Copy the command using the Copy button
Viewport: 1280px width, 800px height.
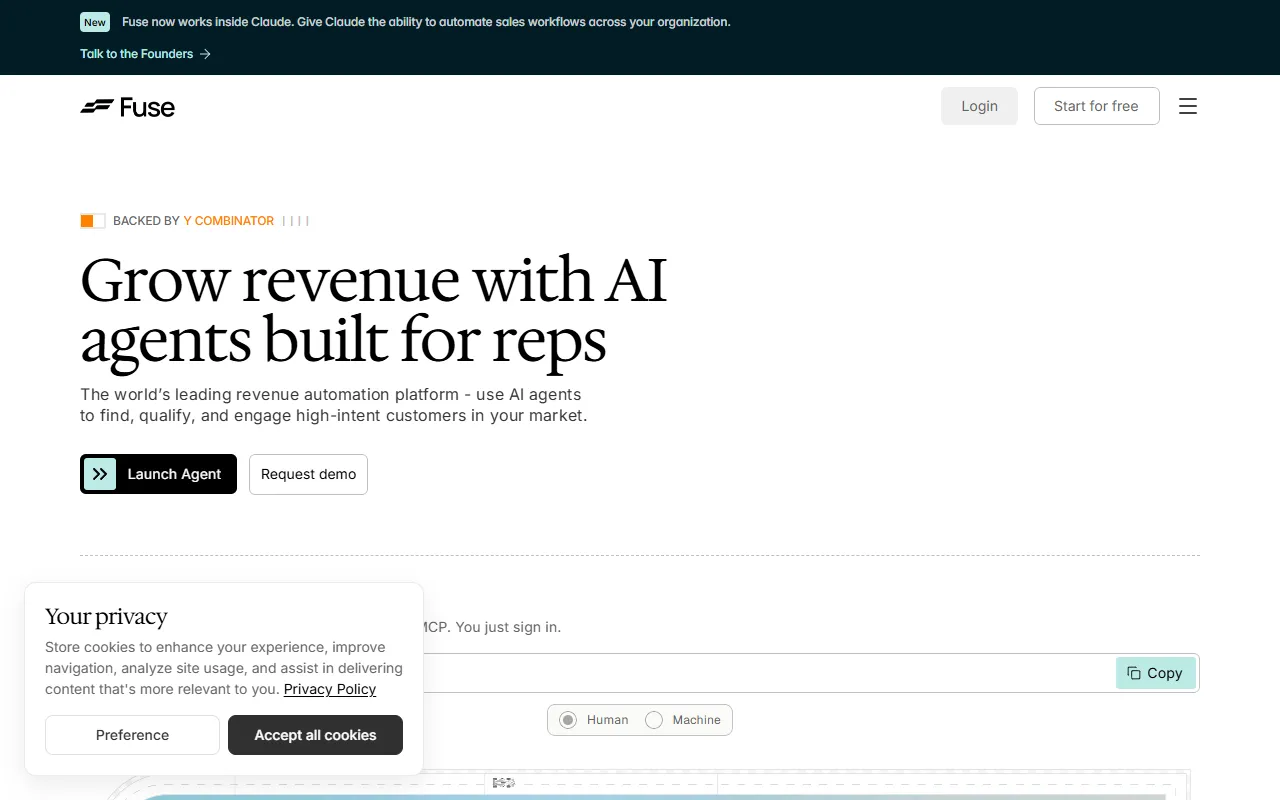click(1155, 673)
